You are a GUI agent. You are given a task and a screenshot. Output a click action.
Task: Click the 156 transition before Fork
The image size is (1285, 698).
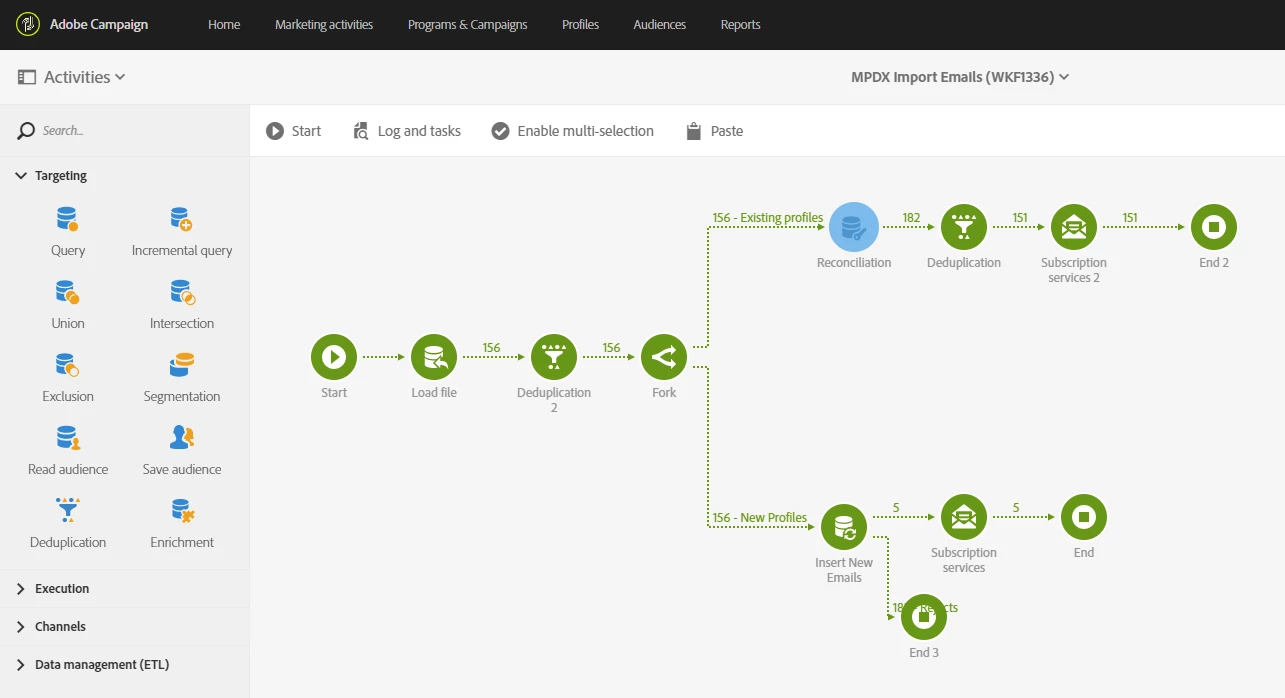611,348
